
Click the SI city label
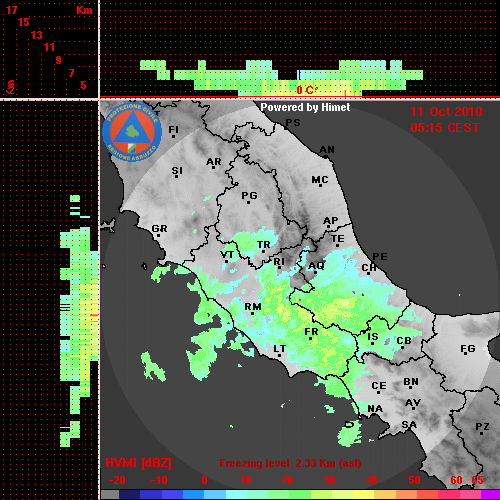(x=177, y=171)
